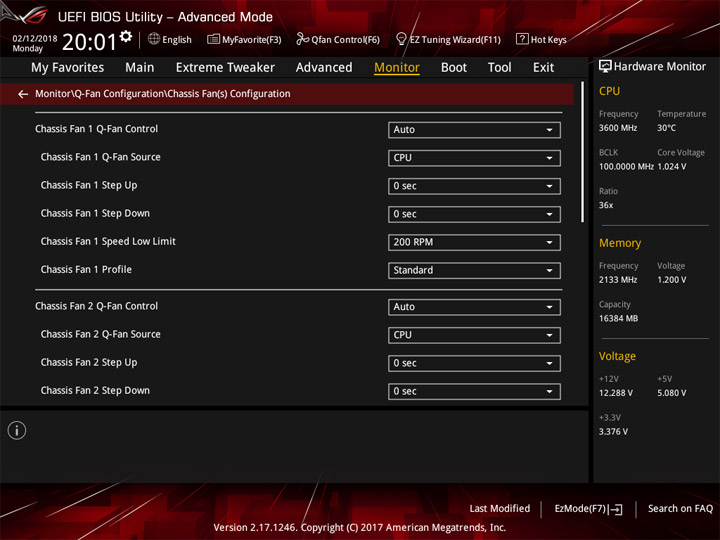This screenshot has width=720, height=540.
Task: Switch to the My Favorites tab
Action: point(68,68)
